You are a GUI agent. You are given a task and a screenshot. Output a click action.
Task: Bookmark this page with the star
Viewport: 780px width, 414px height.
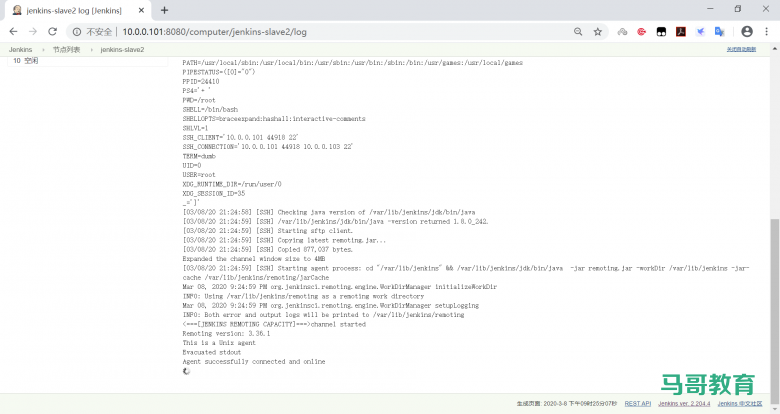[x=597, y=31]
